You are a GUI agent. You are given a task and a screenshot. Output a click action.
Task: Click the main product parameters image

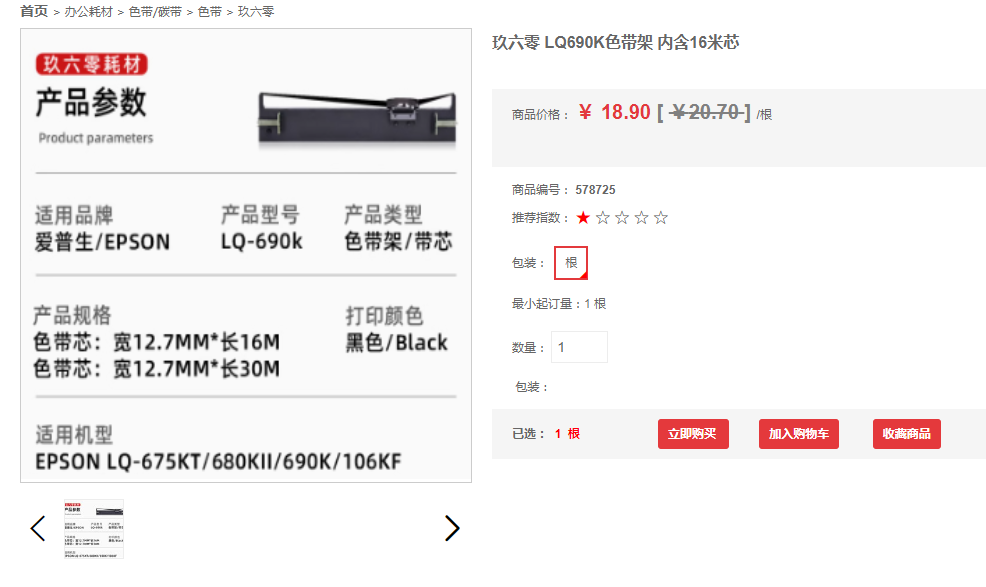(x=246, y=255)
